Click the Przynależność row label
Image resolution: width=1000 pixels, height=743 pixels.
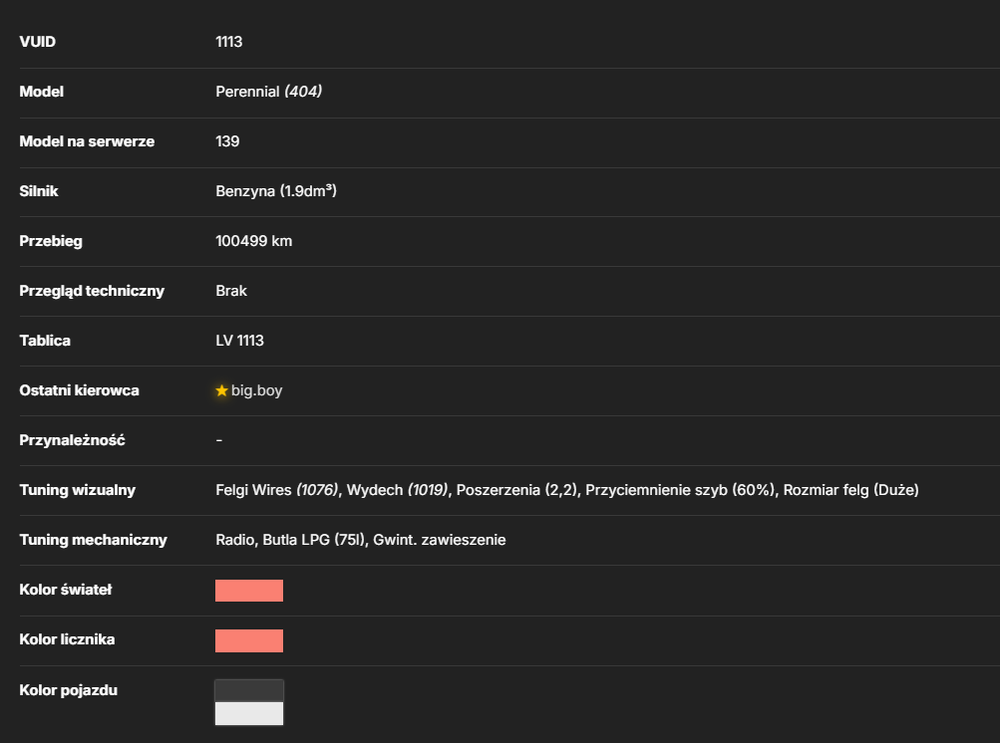(72, 440)
